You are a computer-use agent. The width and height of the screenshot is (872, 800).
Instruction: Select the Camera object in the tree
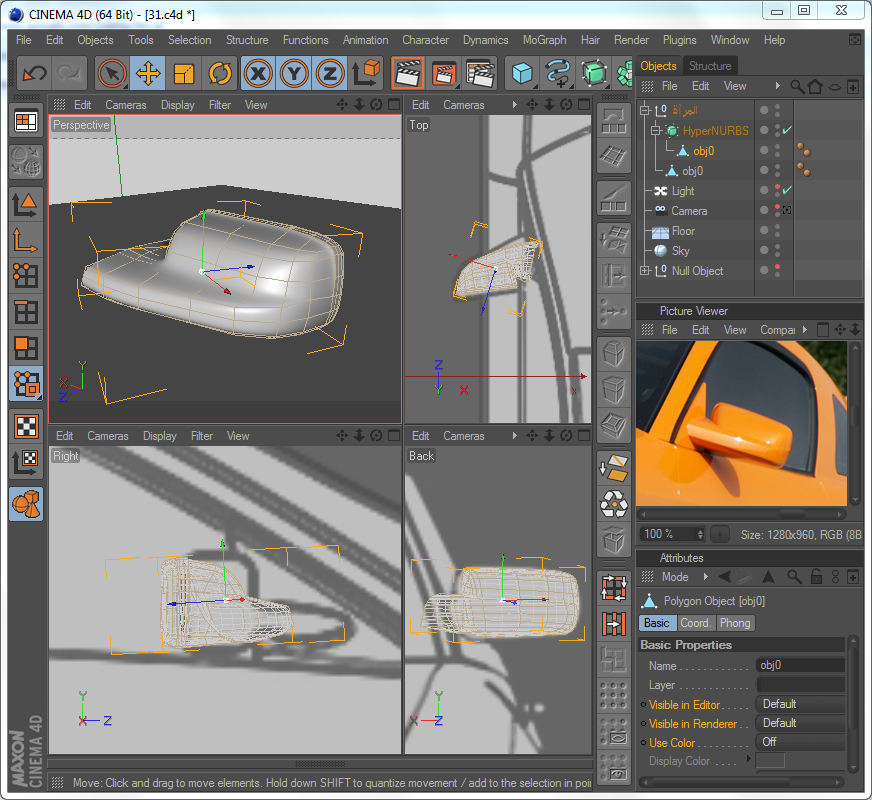point(689,211)
